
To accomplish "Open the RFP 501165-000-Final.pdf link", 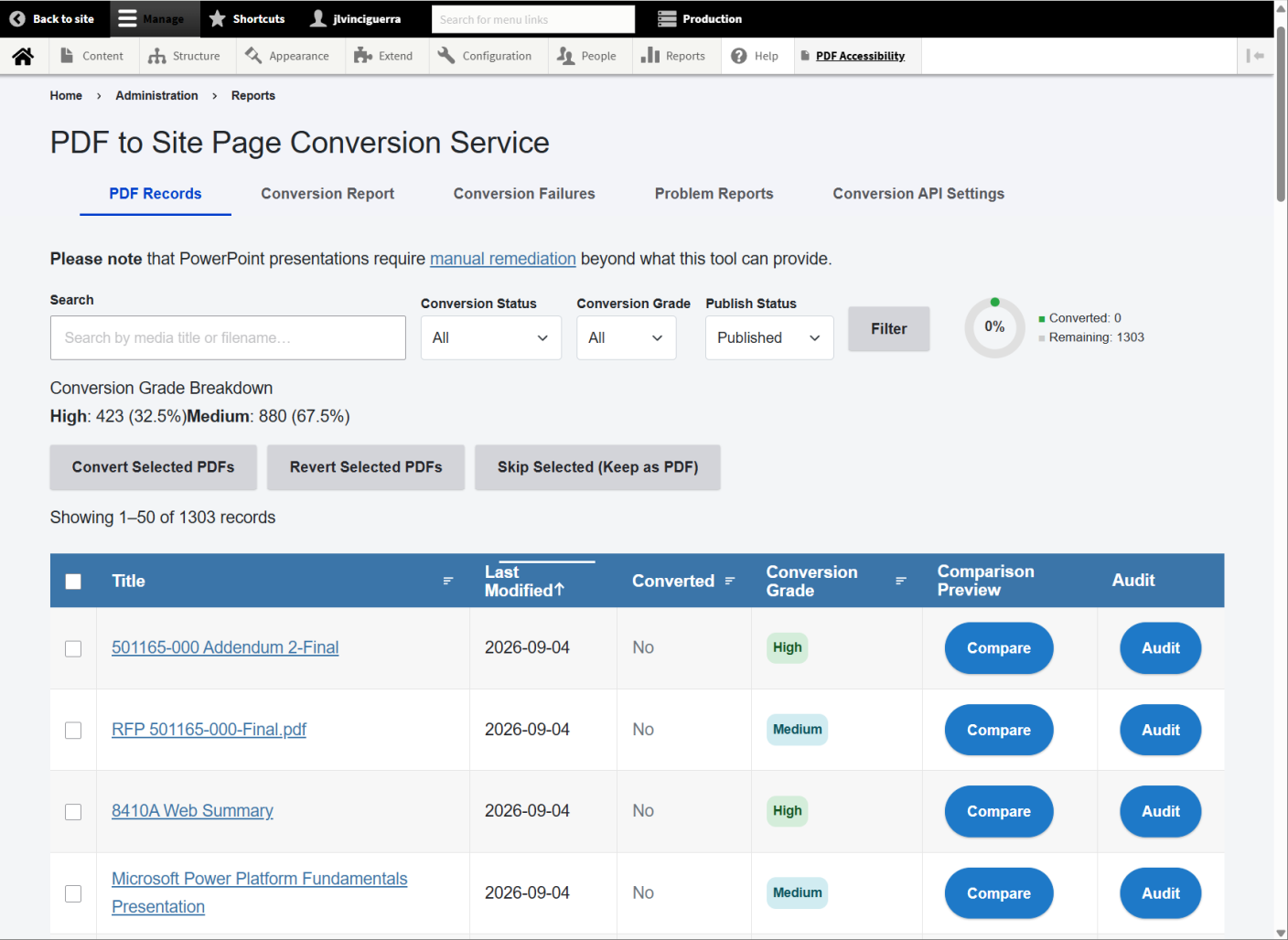I will coord(209,730).
